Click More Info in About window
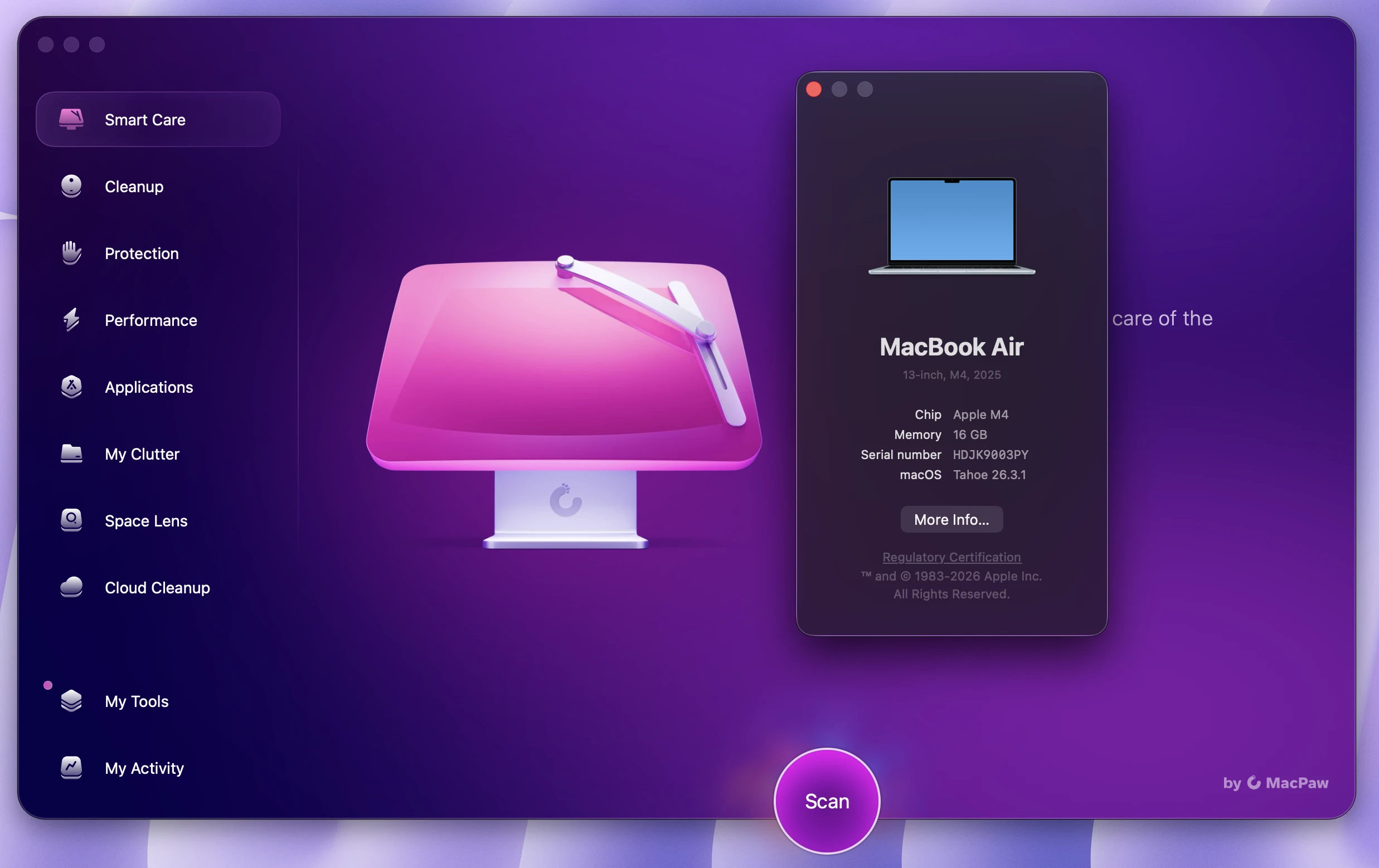Image resolution: width=1379 pixels, height=868 pixels. [x=952, y=519]
